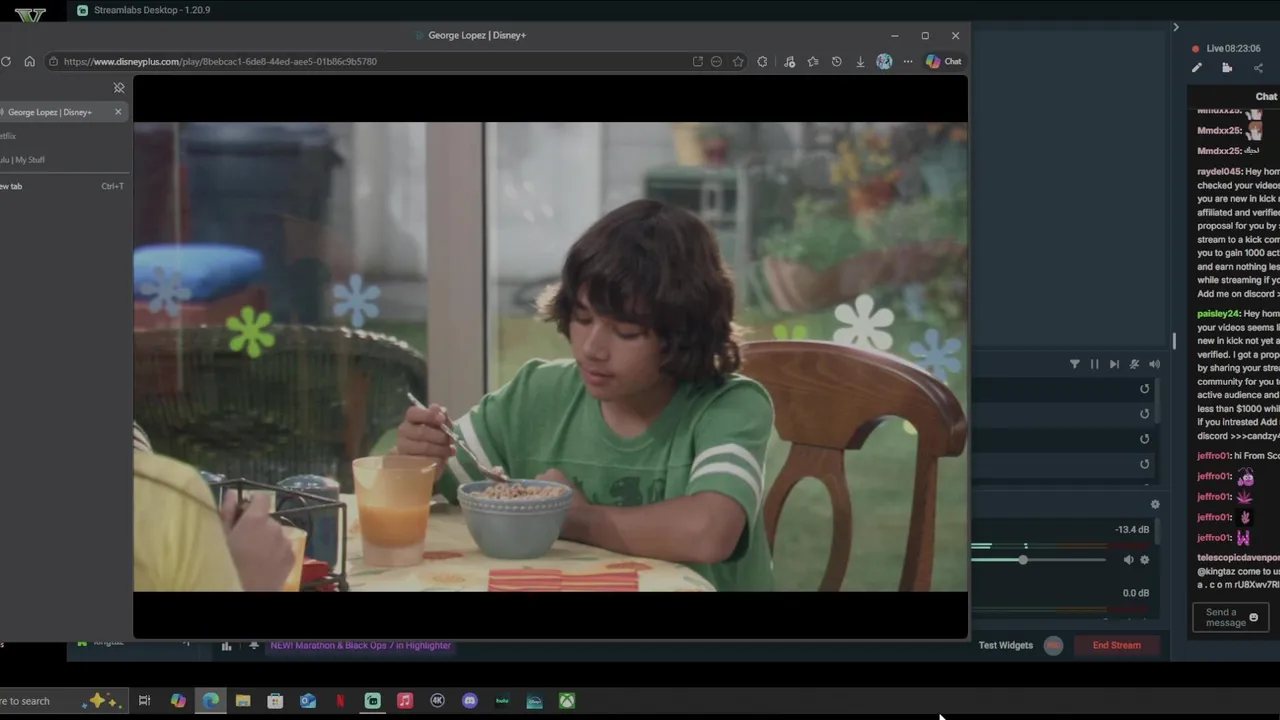The image size is (1280, 720).
Task: Open stats bar chart icon in footer
Action: (x=226, y=646)
